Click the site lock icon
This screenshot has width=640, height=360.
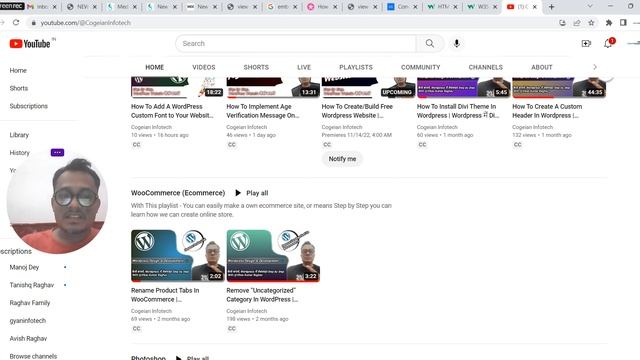[33, 23]
